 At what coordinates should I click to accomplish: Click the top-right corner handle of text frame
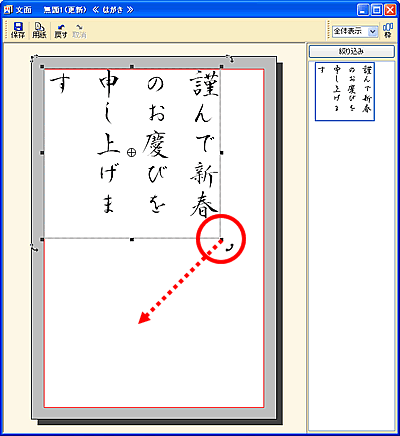tap(222, 67)
